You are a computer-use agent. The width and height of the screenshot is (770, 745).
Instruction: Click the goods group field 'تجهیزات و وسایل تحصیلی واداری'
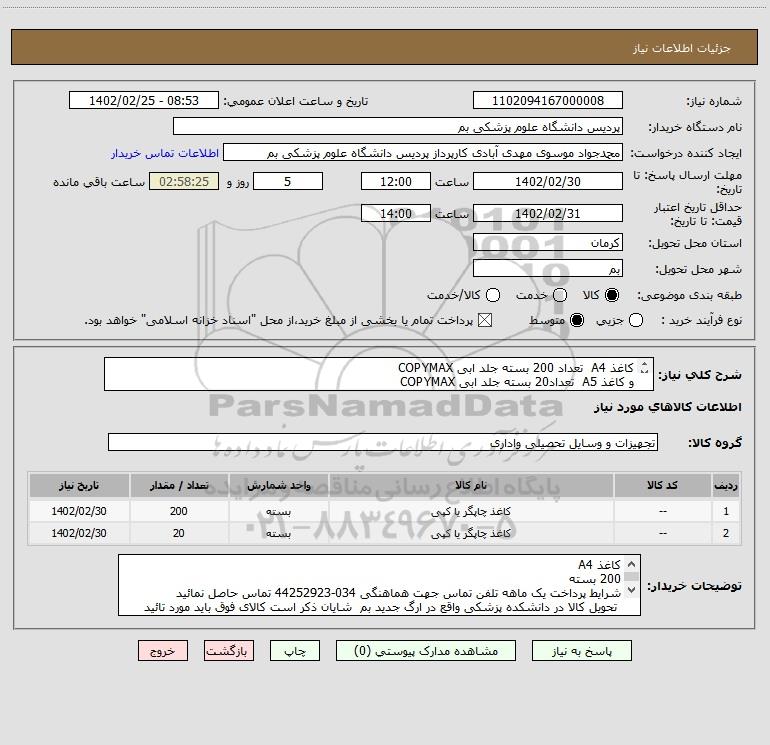[x=383, y=442]
